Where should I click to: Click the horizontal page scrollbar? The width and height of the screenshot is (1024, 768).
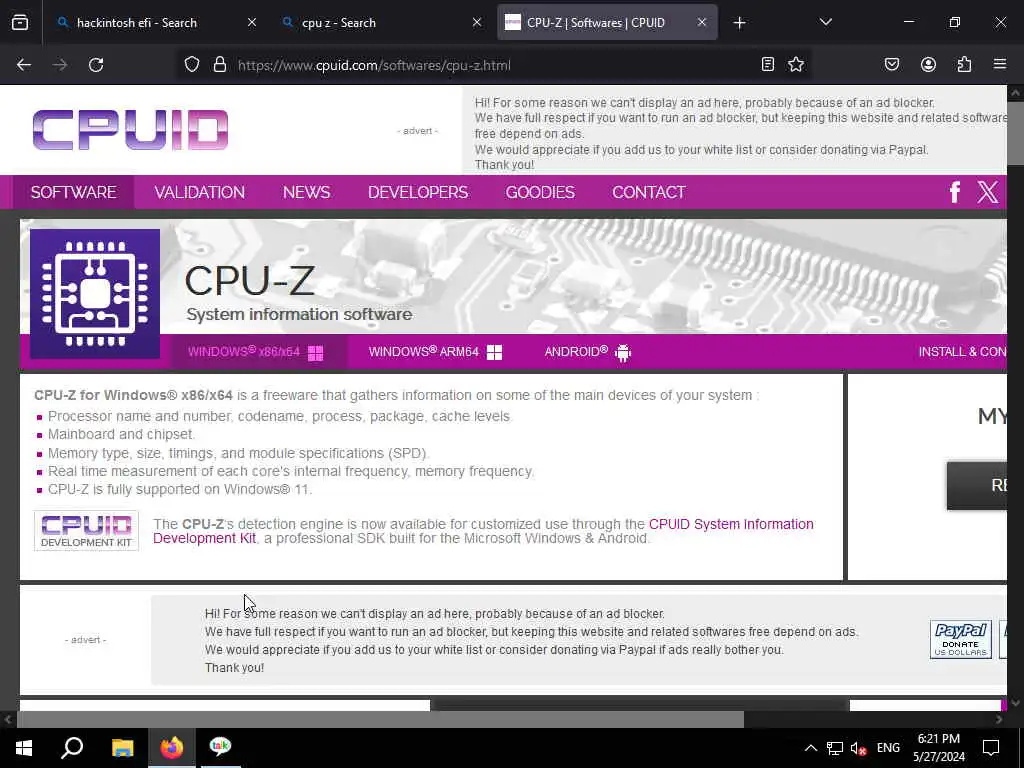[x=380, y=719]
